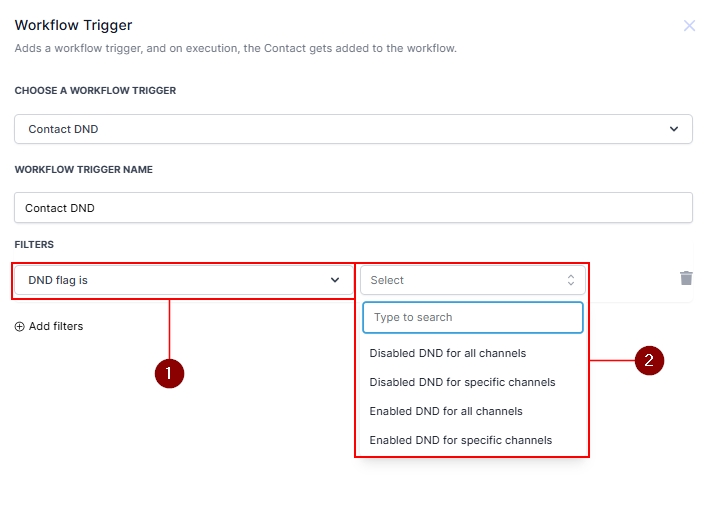Screen dimensions: 707x508
Task: Focus the Type to search box
Action: click(472, 317)
